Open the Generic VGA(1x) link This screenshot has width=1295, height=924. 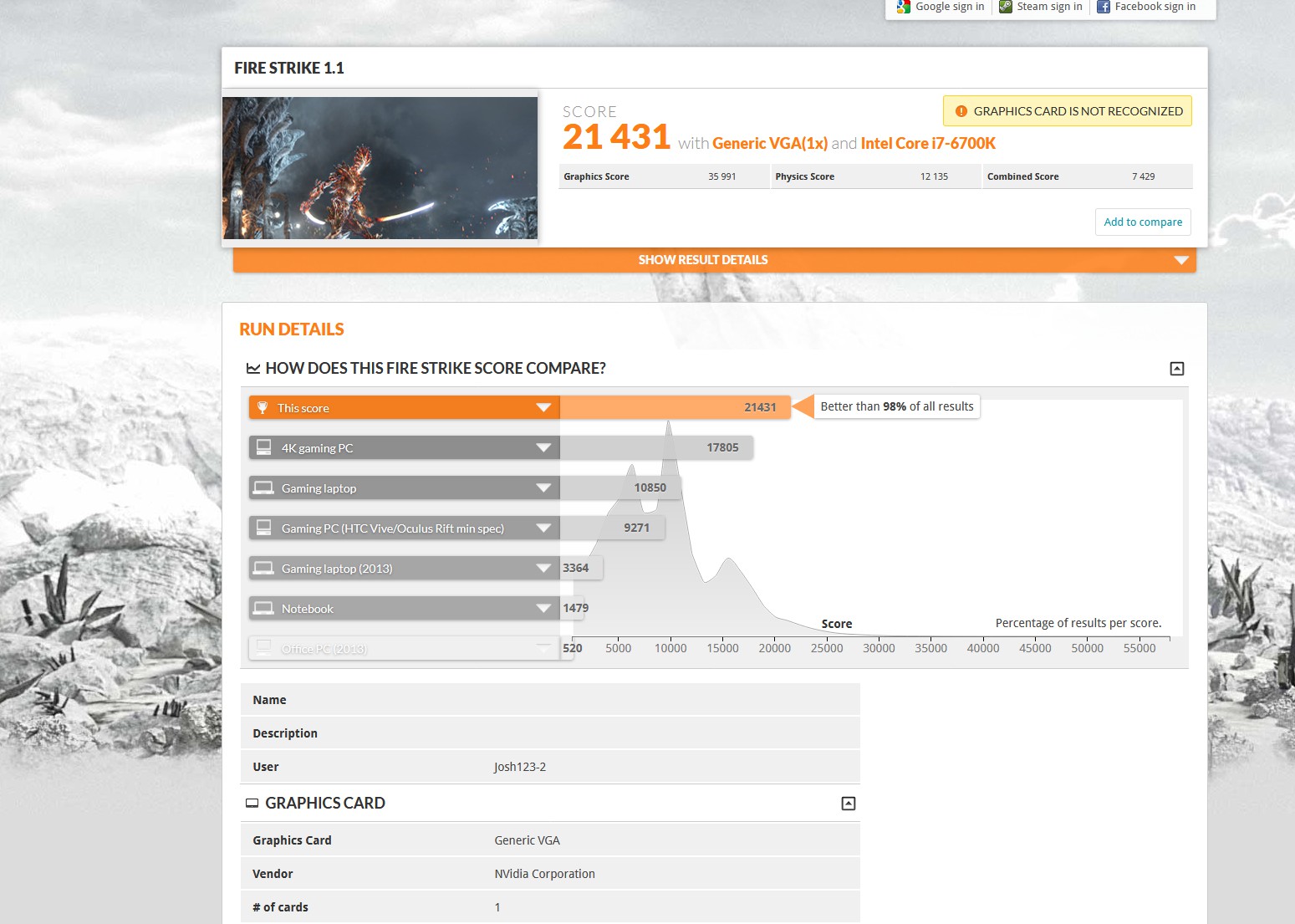tap(770, 143)
